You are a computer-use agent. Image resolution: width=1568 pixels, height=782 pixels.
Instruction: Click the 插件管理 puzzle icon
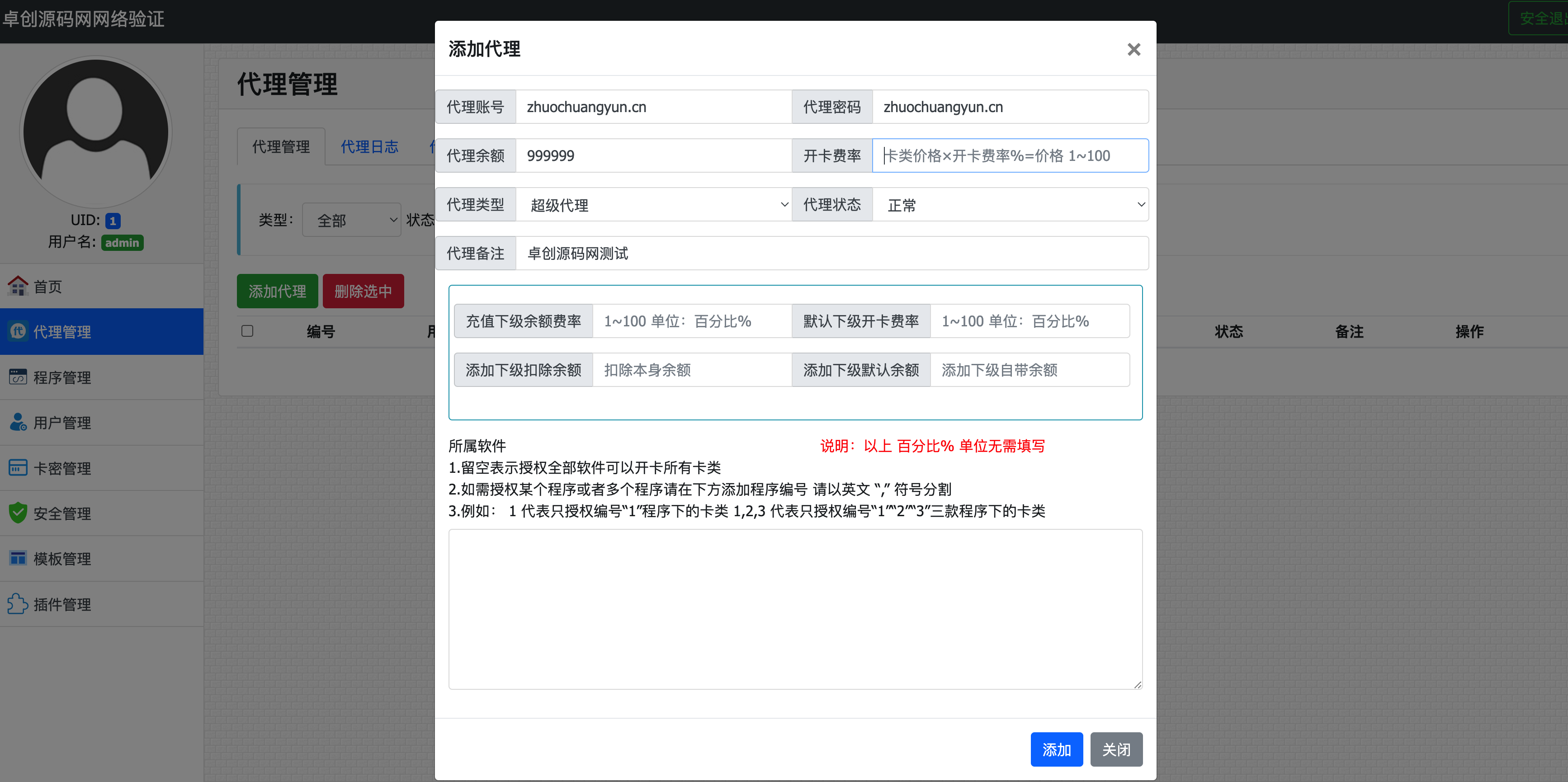(x=18, y=604)
